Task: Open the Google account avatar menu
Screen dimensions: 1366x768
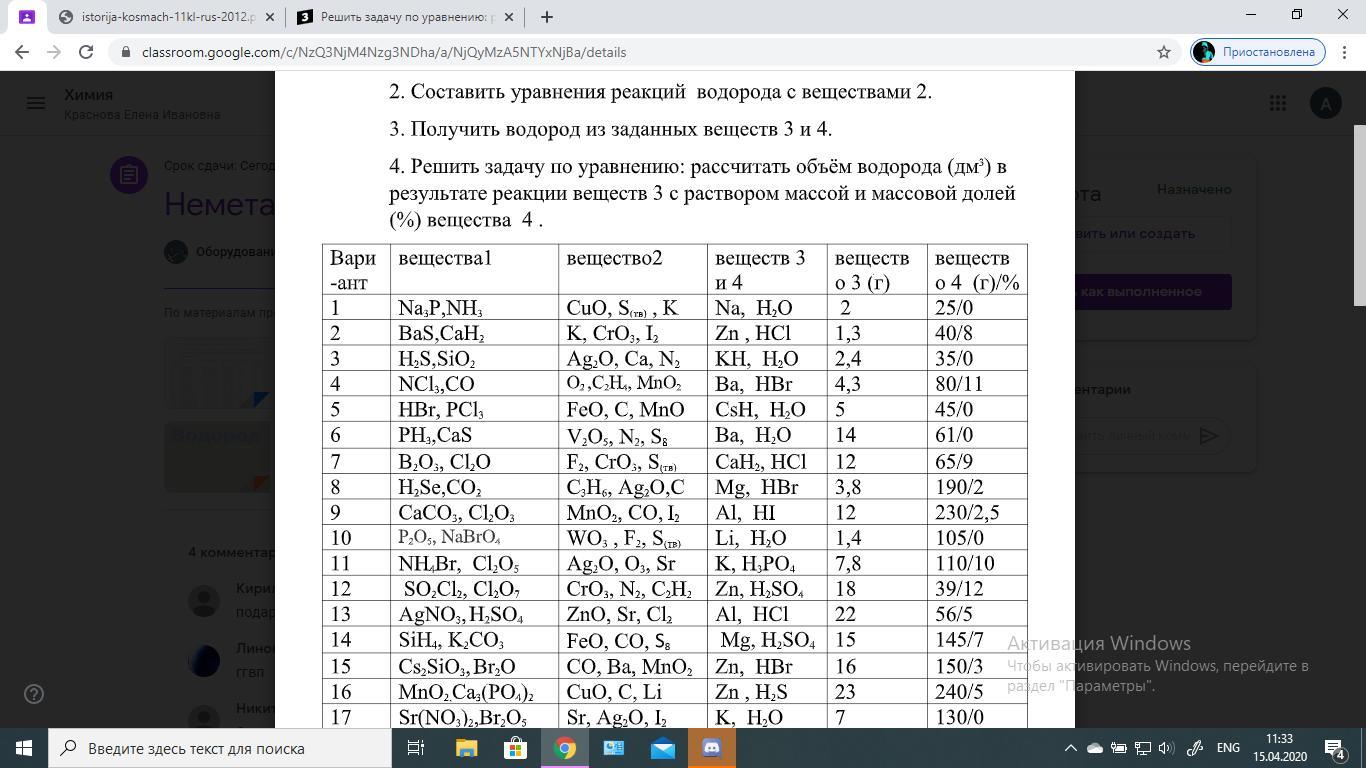Action: [x=1325, y=103]
